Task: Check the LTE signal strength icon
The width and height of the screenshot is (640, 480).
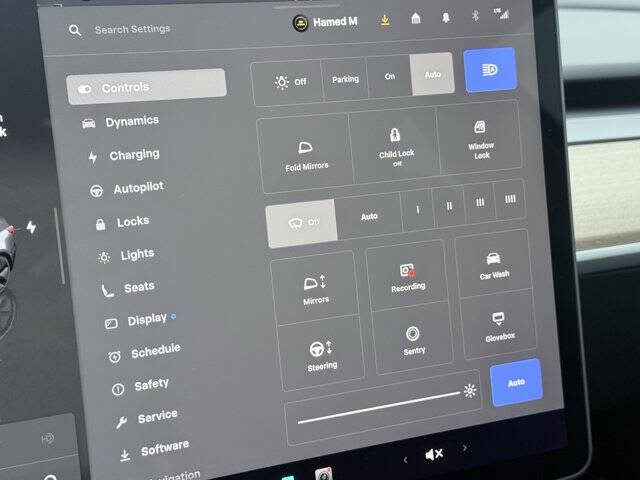Action: [x=502, y=14]
